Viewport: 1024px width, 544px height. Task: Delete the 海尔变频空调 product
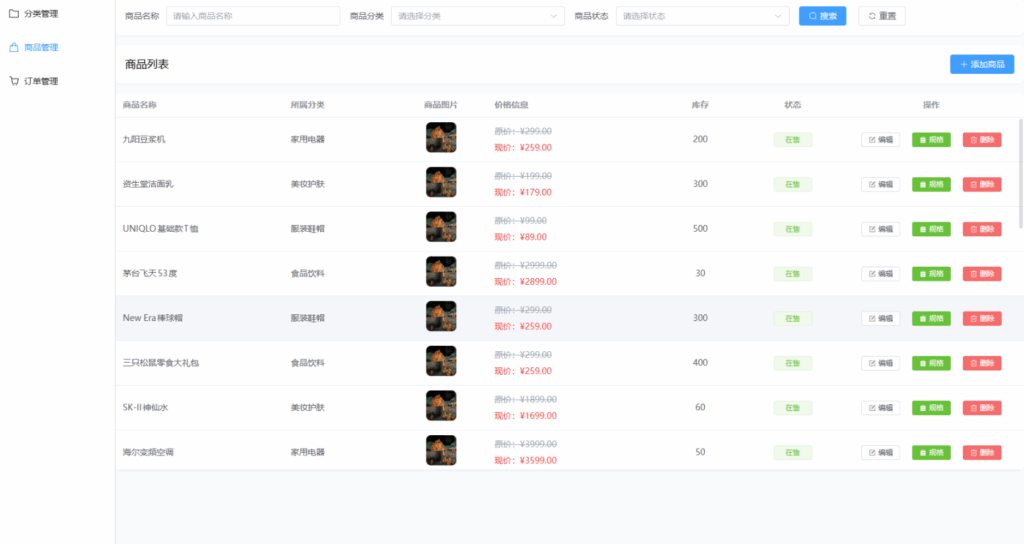(x=982, y=453)
